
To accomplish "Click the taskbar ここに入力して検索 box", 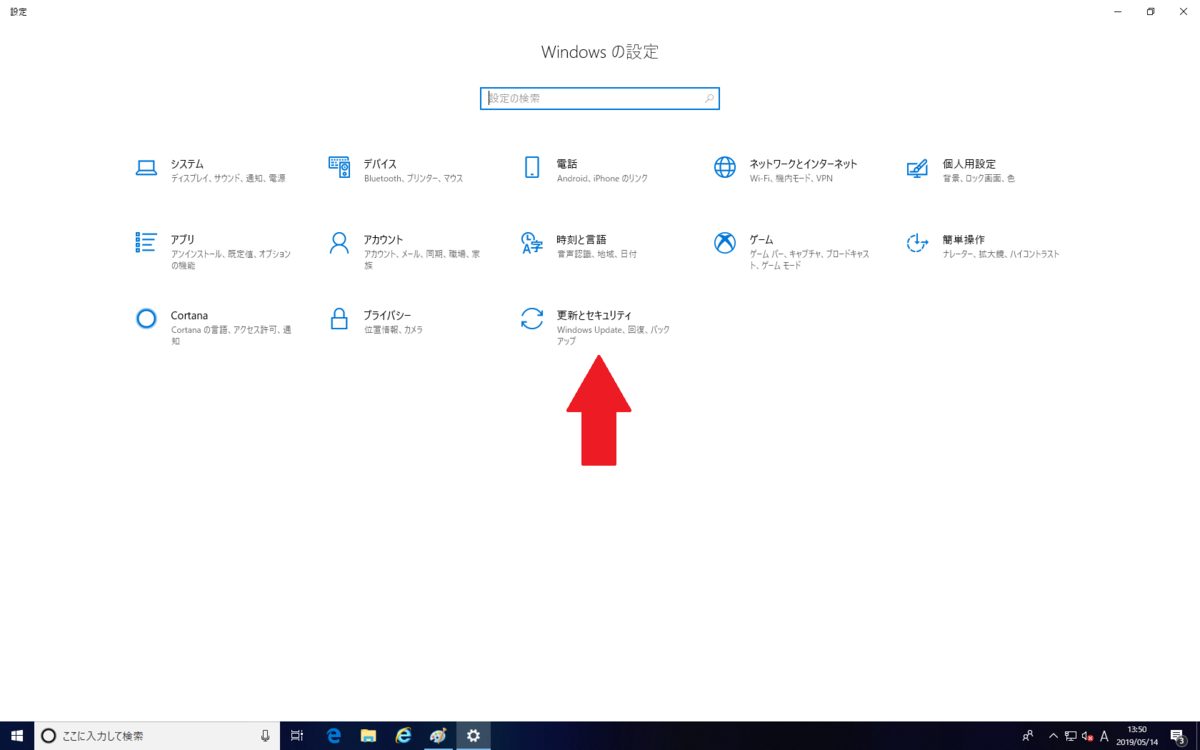I will coord(158,736).
